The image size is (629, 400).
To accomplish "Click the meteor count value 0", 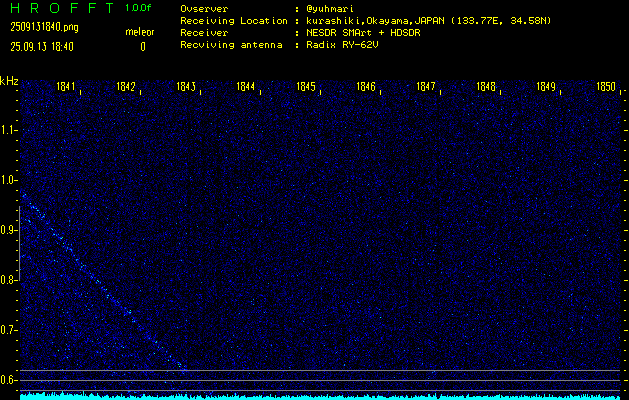I will point(143,47).
